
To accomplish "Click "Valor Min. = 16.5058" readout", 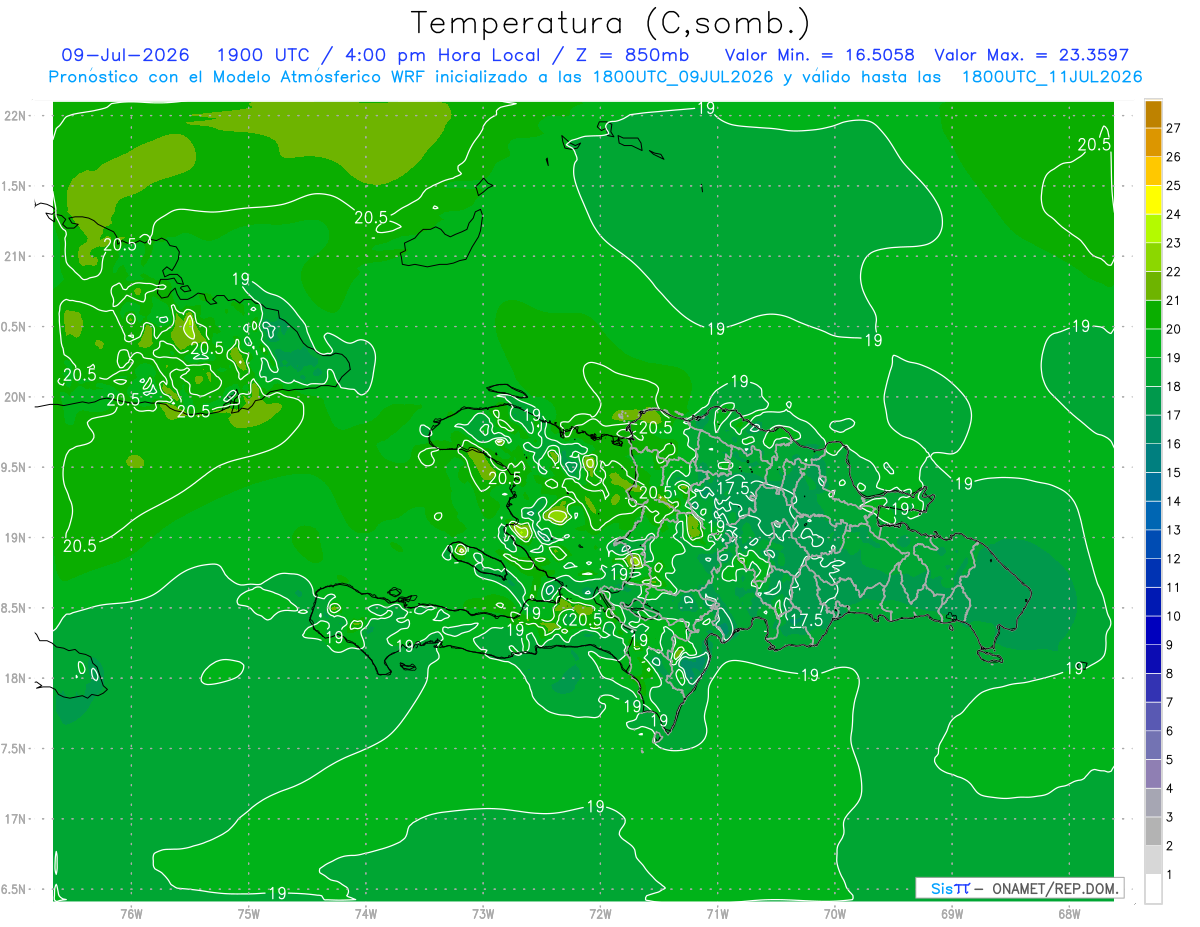I will pos(819,56).
